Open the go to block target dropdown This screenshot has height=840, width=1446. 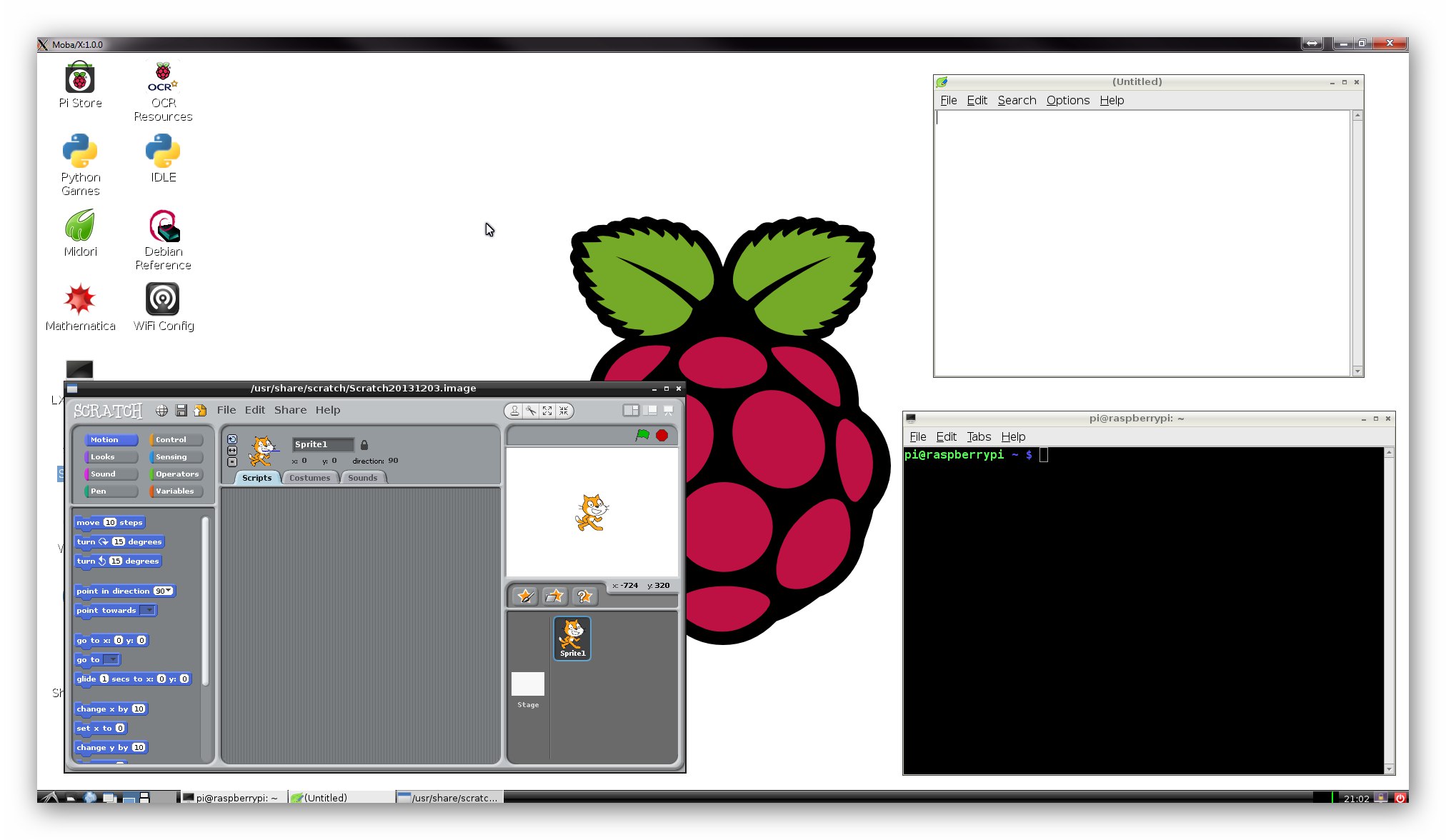point(111,660)
